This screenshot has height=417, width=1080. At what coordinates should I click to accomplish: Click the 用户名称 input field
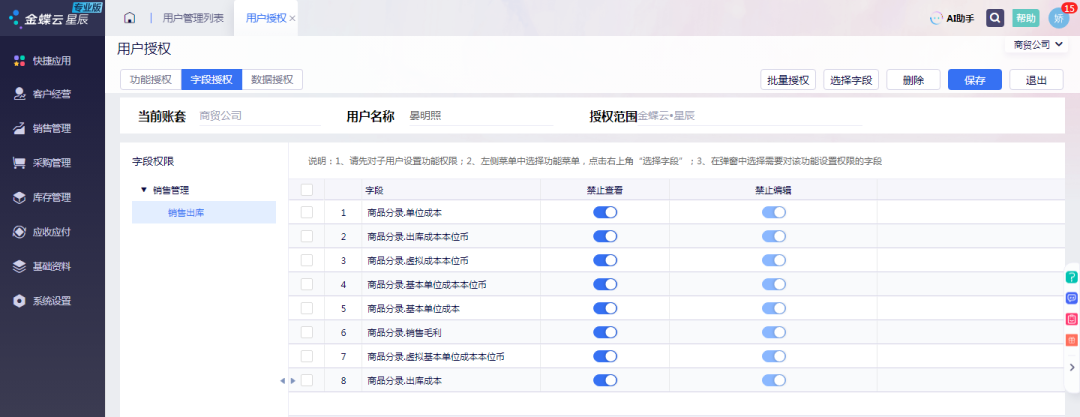480,116
